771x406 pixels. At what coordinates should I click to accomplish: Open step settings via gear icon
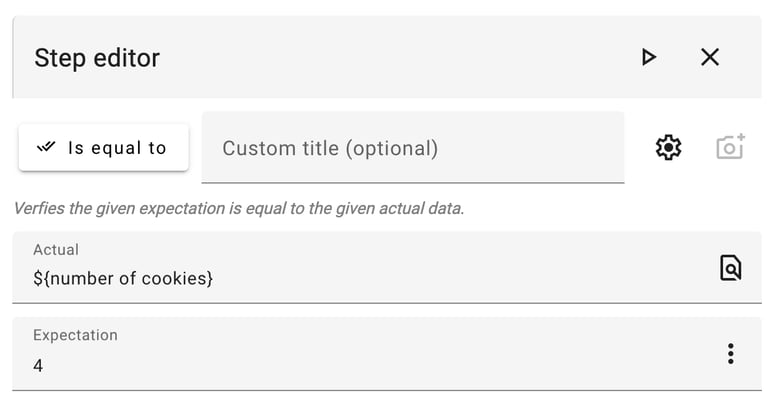668,148
